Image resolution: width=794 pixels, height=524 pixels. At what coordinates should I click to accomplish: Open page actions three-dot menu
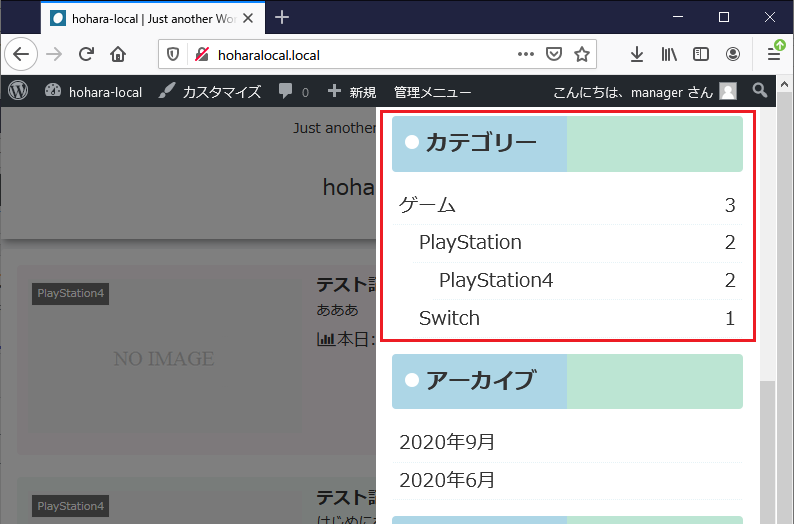click(526, 55)
